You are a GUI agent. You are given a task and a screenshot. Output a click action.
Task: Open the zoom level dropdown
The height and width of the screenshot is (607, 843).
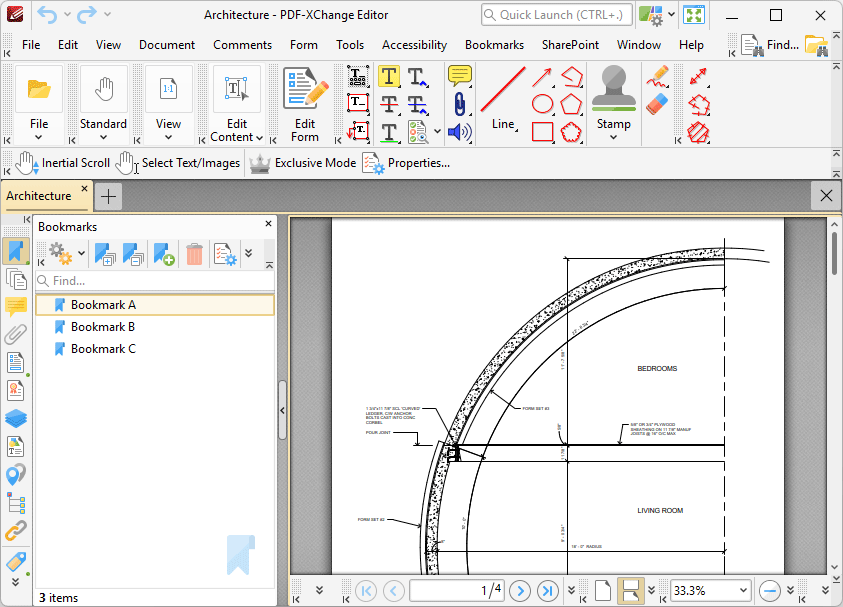click(x=741, y=590)
